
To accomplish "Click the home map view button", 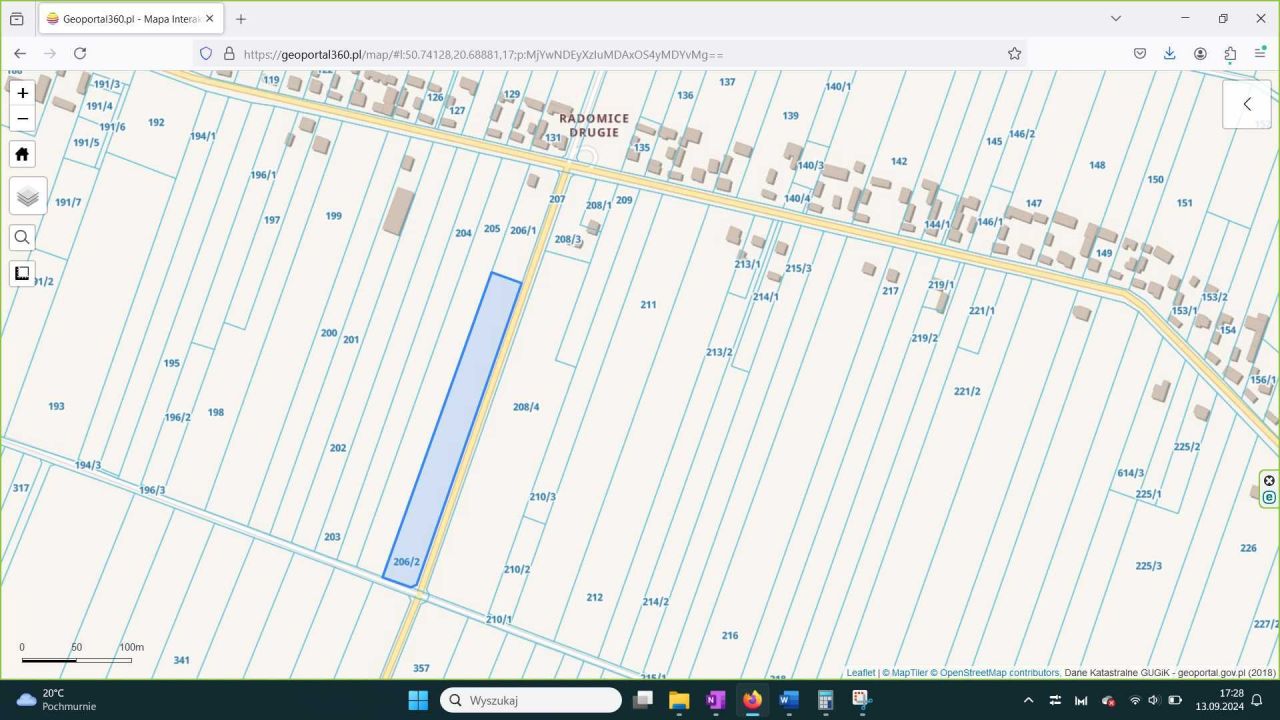I will pos(22,154).
